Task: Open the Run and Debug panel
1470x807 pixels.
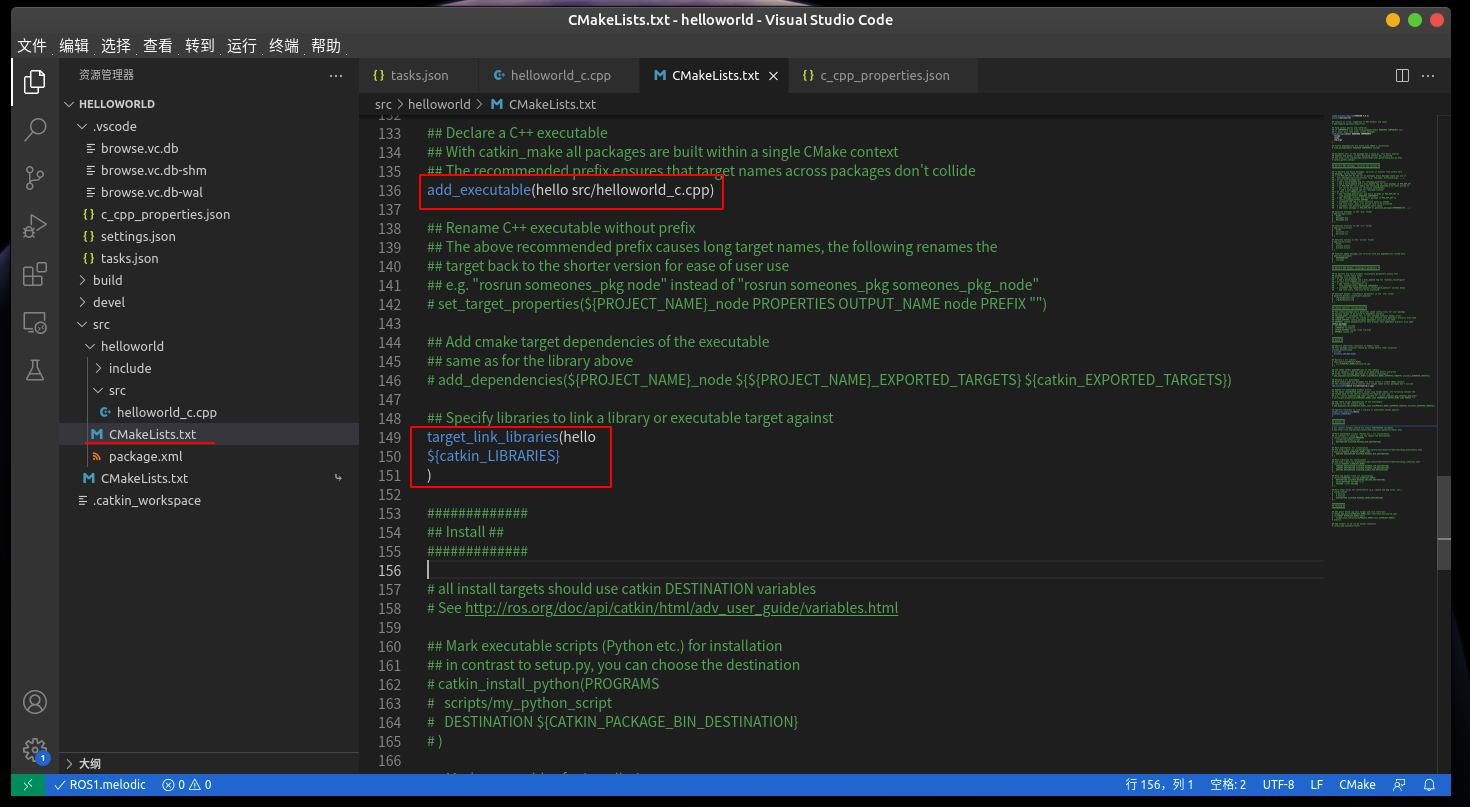Action: click(x=35, y=226)
